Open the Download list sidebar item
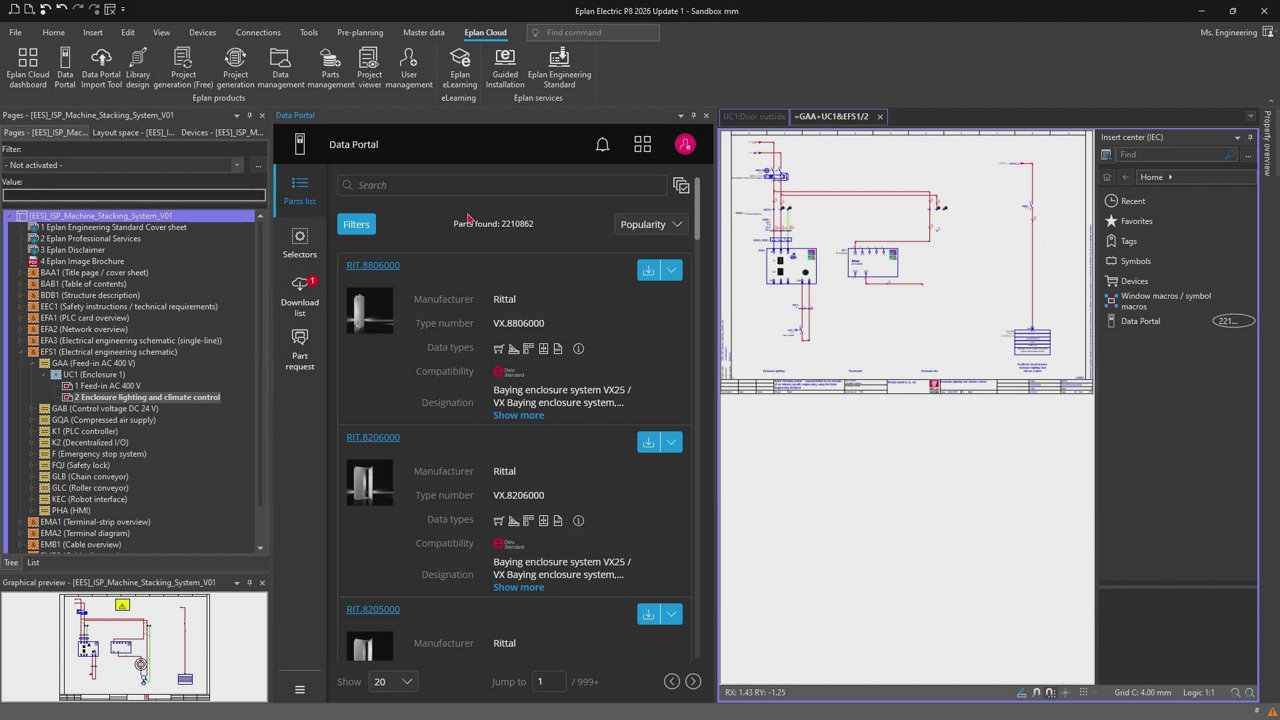 (299, 295)
